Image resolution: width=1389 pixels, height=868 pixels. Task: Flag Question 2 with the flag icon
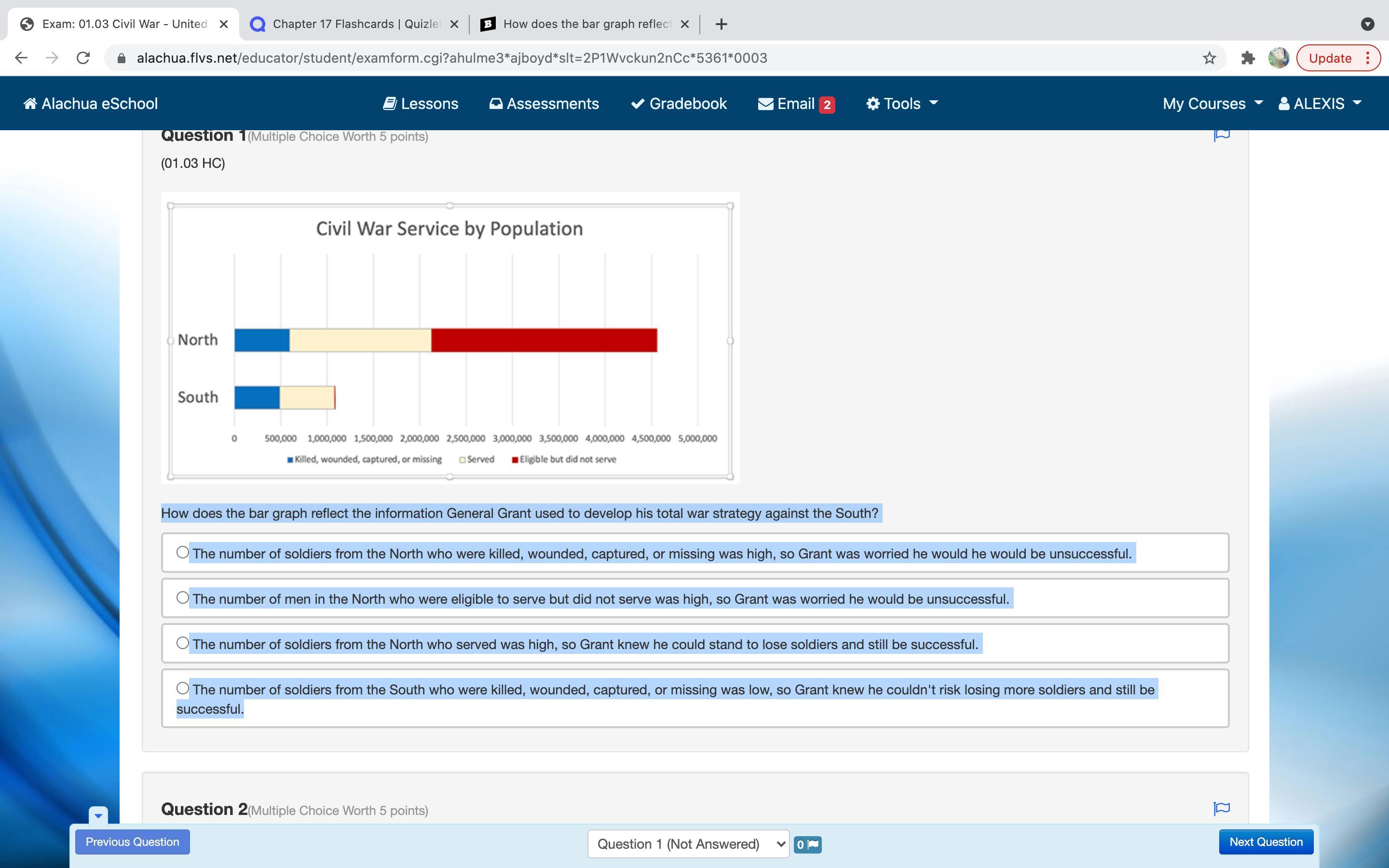point(1221,808)
